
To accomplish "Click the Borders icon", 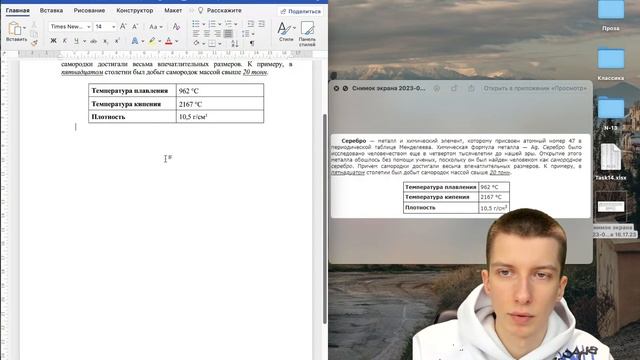I will tap(212, 43).
